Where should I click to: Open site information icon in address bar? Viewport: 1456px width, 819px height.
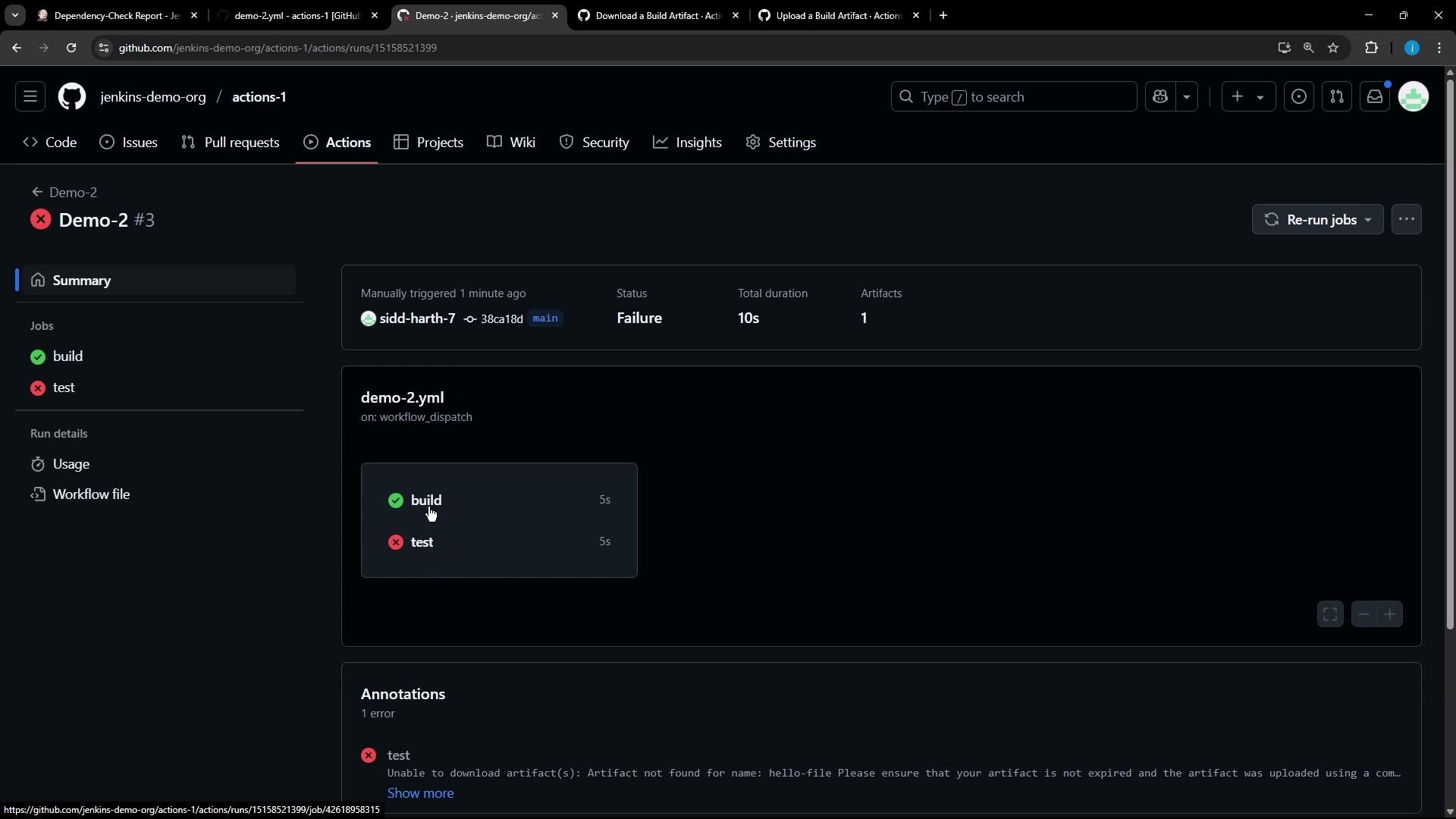(104, 48)
